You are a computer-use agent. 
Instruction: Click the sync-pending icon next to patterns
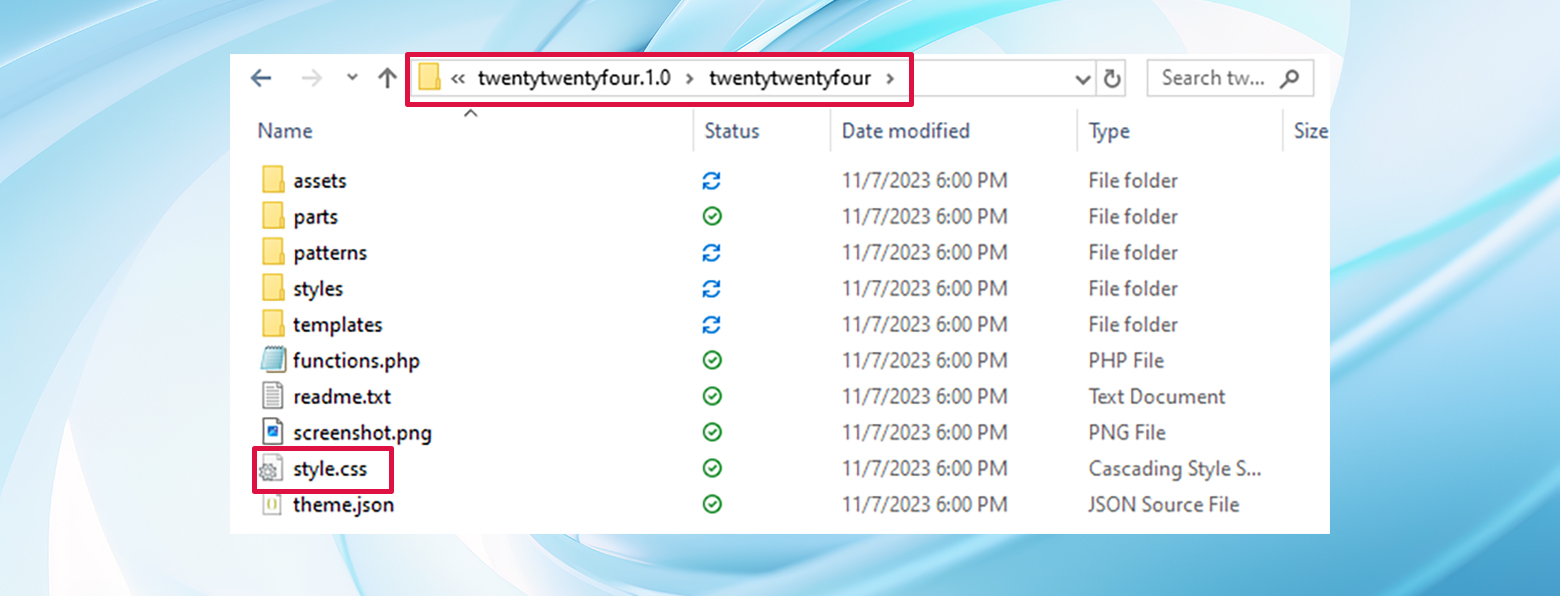pos(710,252)
